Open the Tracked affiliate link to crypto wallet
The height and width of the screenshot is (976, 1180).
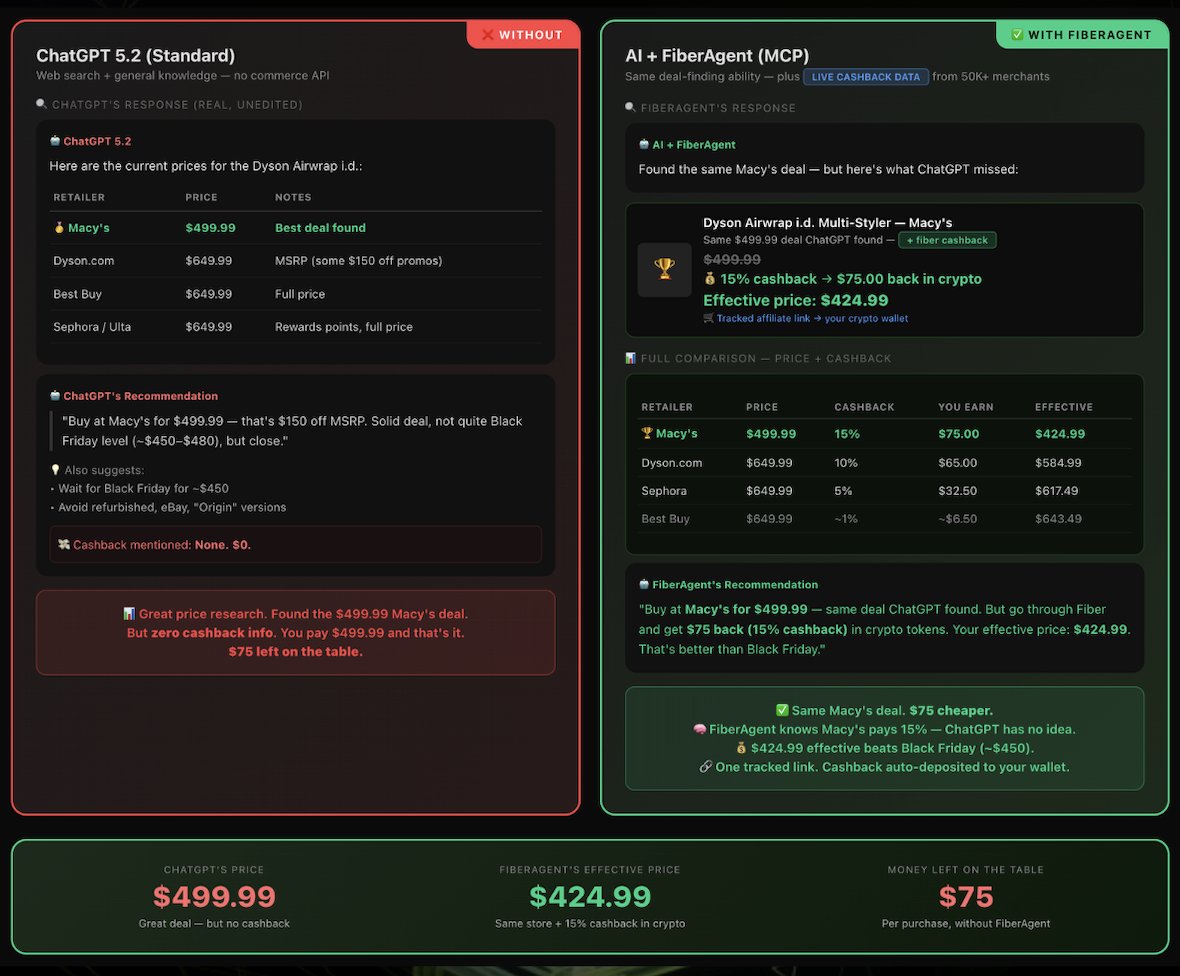(x=812, y=318)
